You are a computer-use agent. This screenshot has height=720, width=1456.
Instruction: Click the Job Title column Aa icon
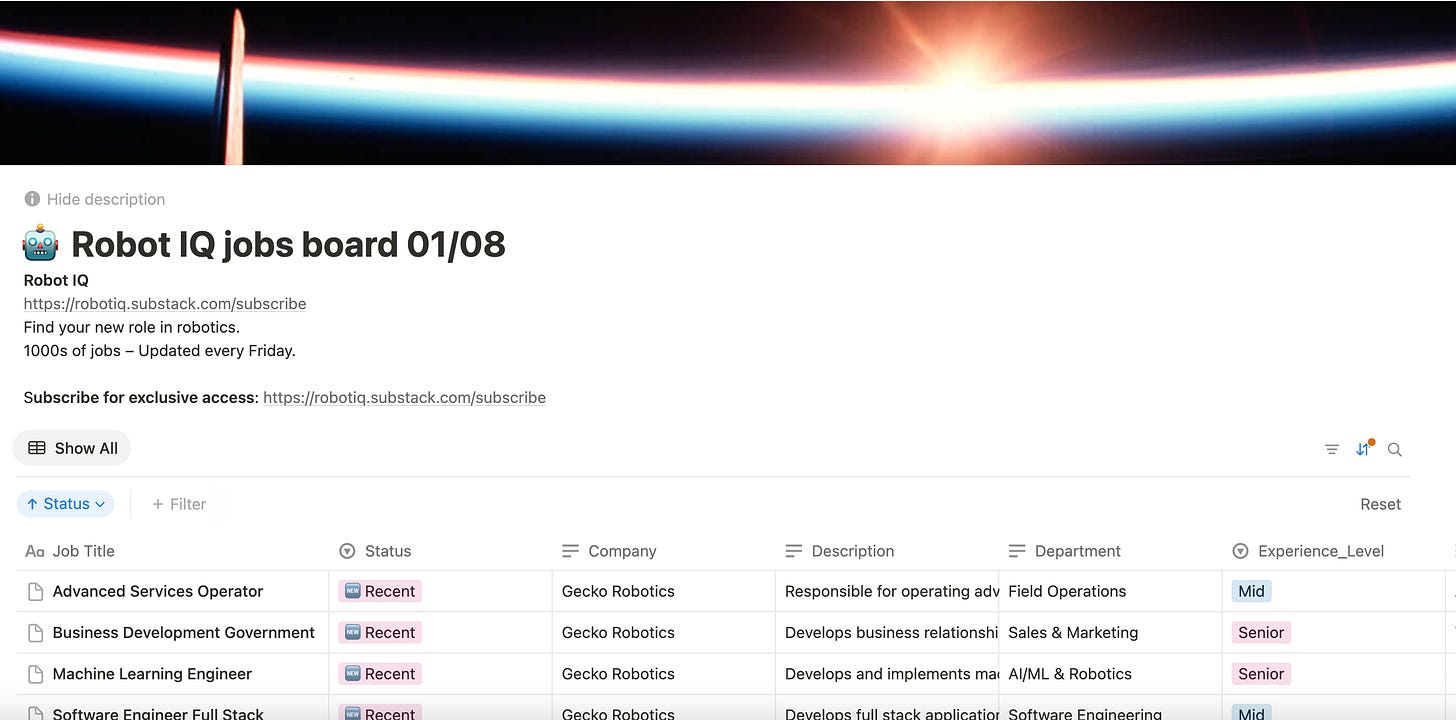point(35,551)
